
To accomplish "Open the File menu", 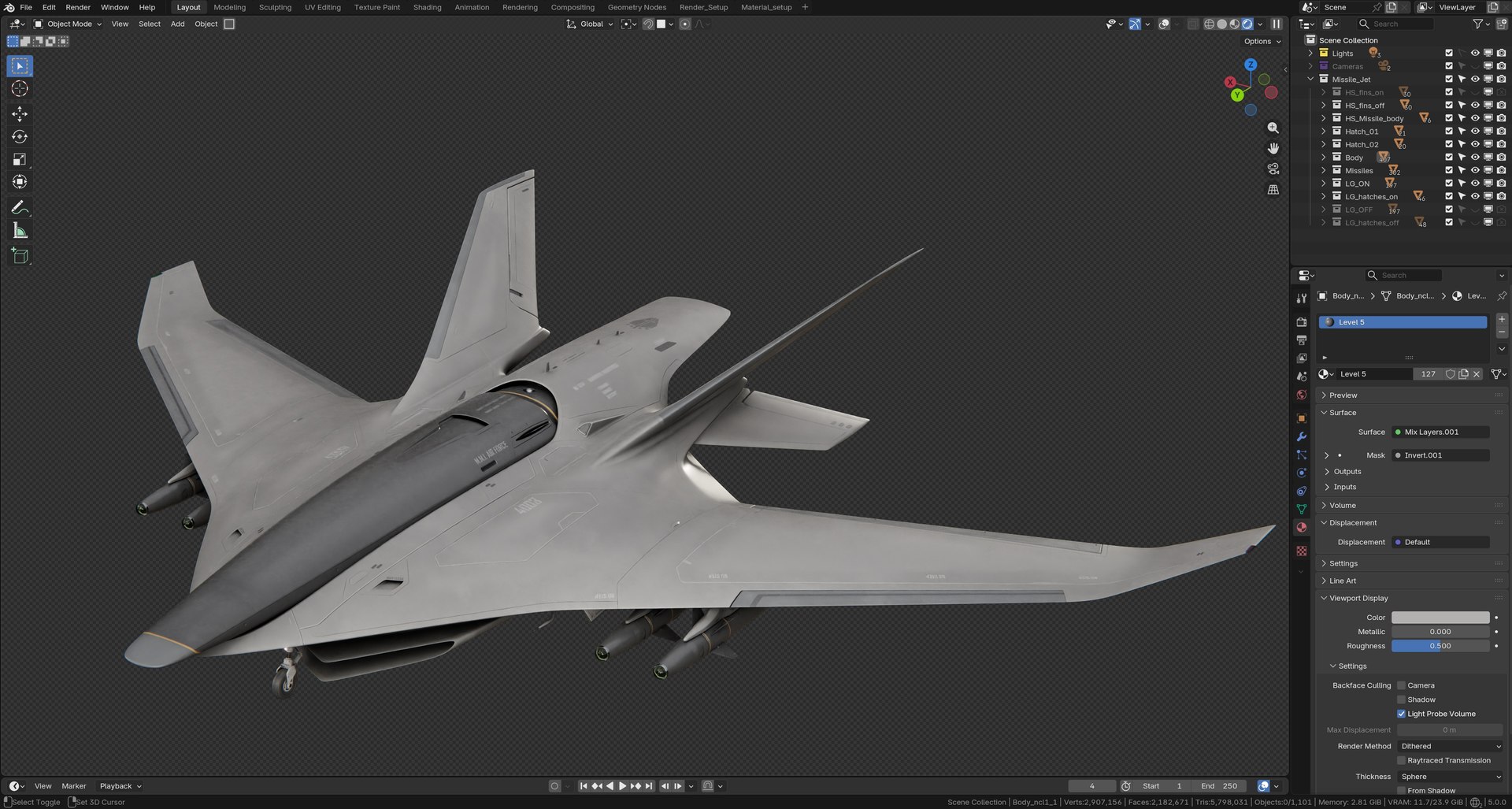I will coord(26,7).
